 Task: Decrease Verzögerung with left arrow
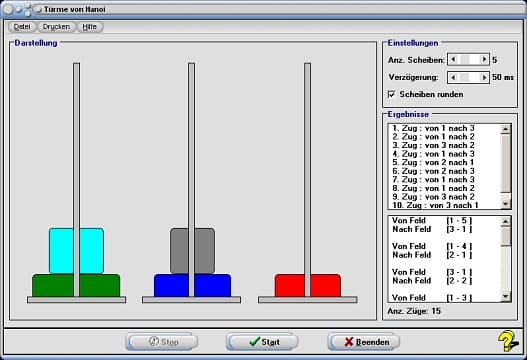point(453,78)
